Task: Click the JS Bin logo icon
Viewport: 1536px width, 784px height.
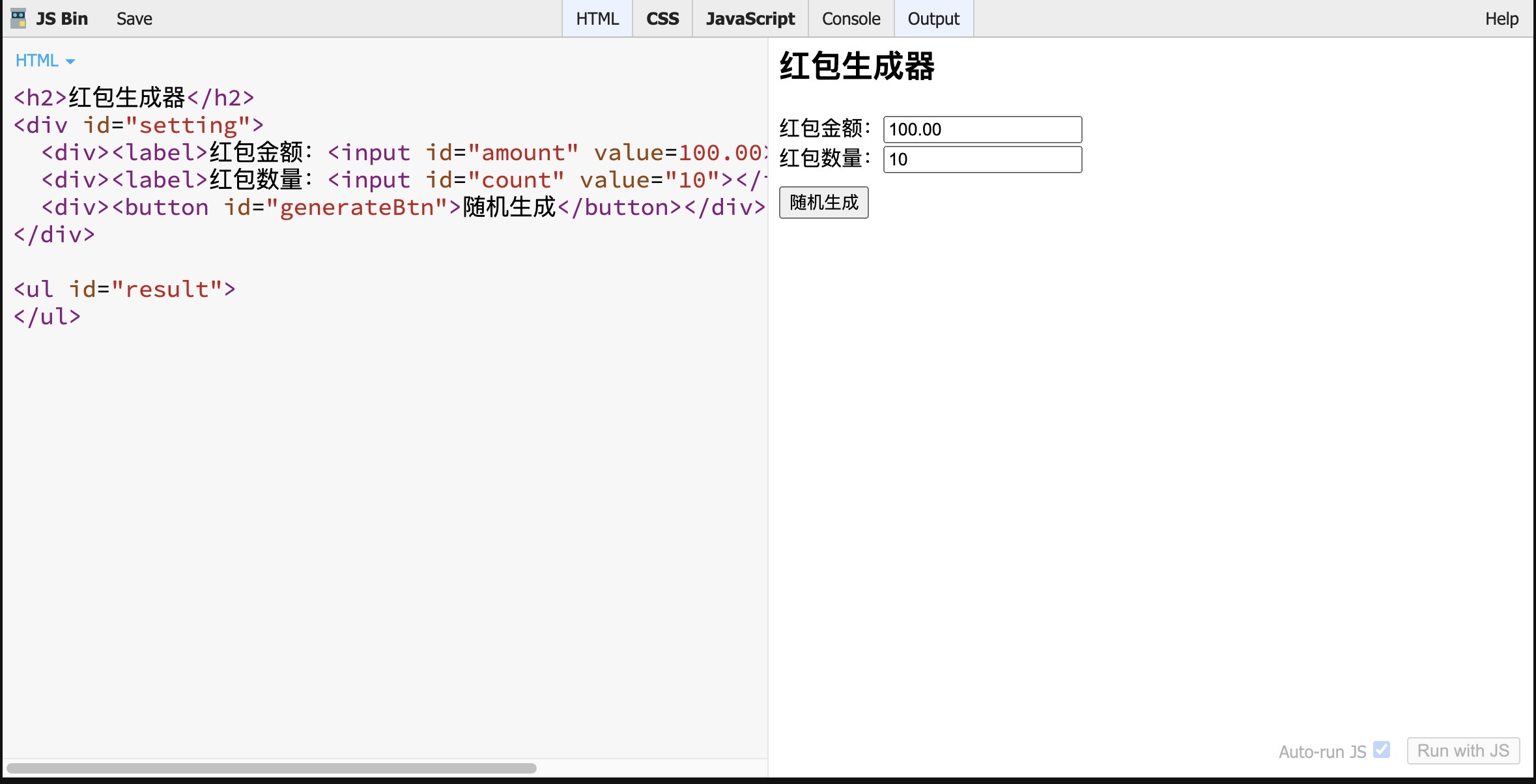Action: coord(18,18)
